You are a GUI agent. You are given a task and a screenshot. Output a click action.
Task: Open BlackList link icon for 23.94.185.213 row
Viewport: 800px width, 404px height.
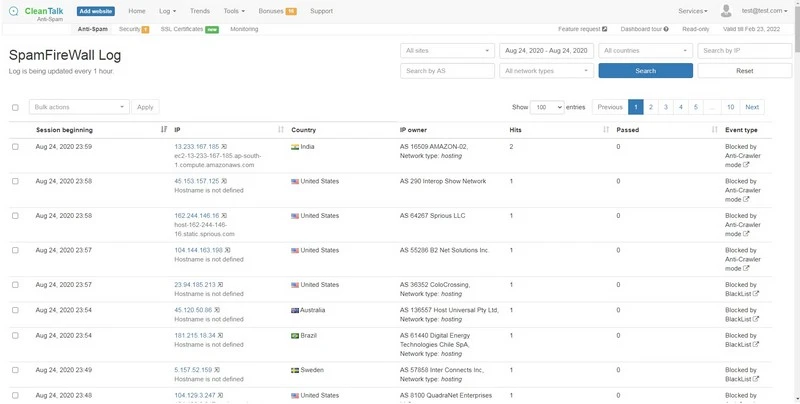(756, 294)
